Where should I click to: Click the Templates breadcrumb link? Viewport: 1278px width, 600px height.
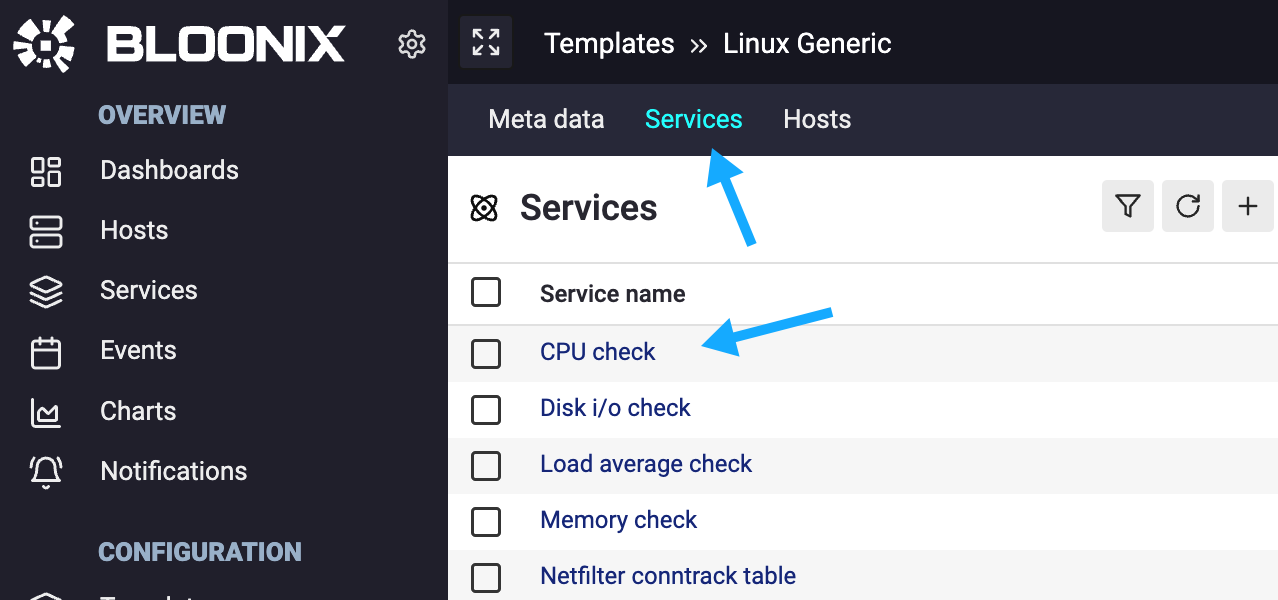609,44
